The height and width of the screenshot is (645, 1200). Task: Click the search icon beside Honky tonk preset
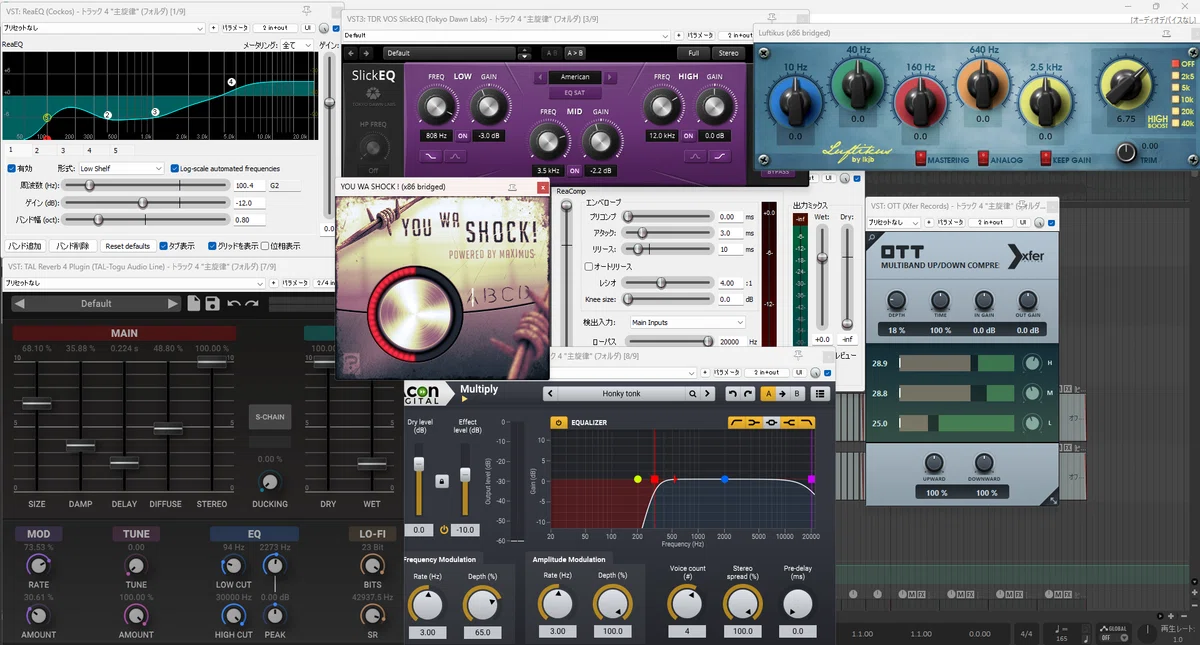click(x=694, y=394)
